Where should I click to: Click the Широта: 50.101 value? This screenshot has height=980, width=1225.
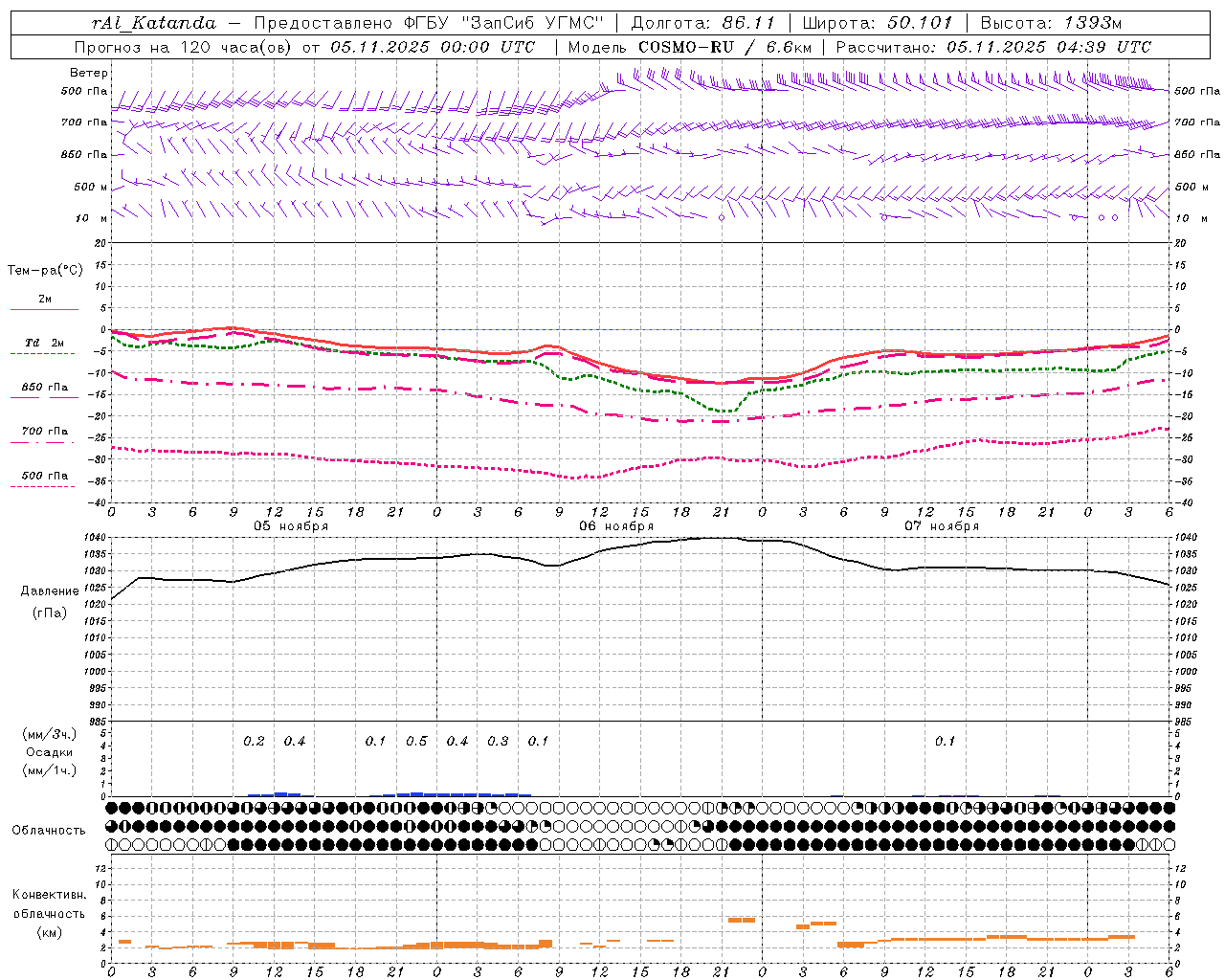pyautogui.click(x=878, y=23)
